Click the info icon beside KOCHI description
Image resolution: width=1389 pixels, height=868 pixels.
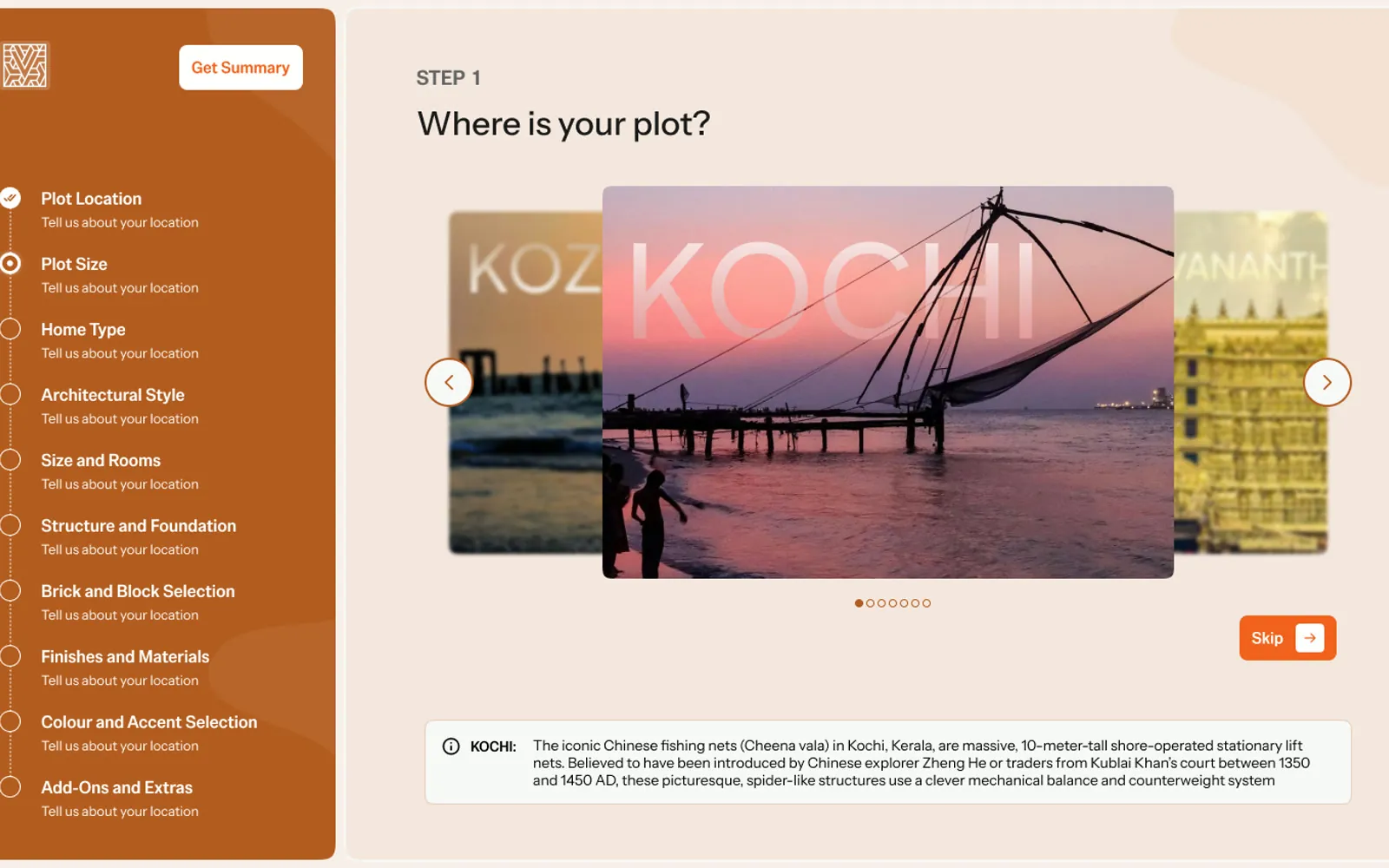click(451, 746)
